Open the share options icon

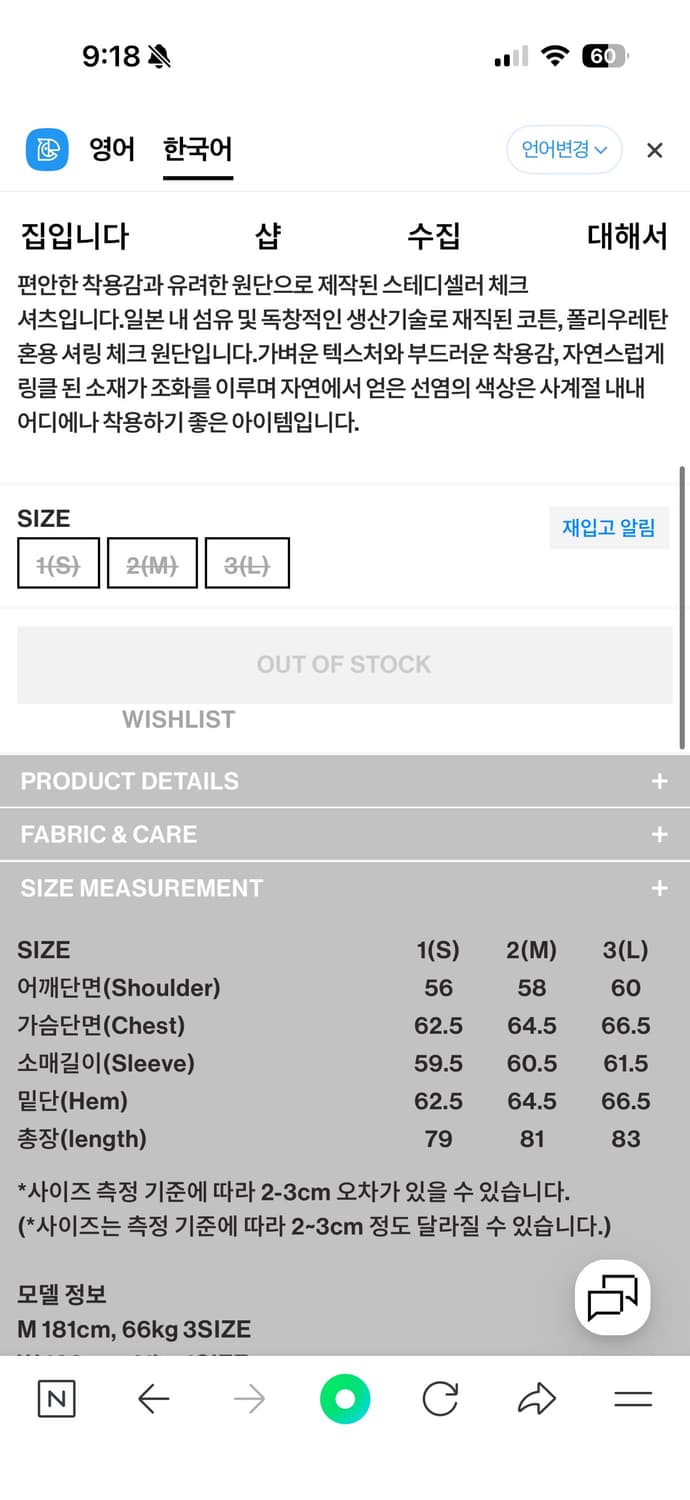(x=536, y=1400)
